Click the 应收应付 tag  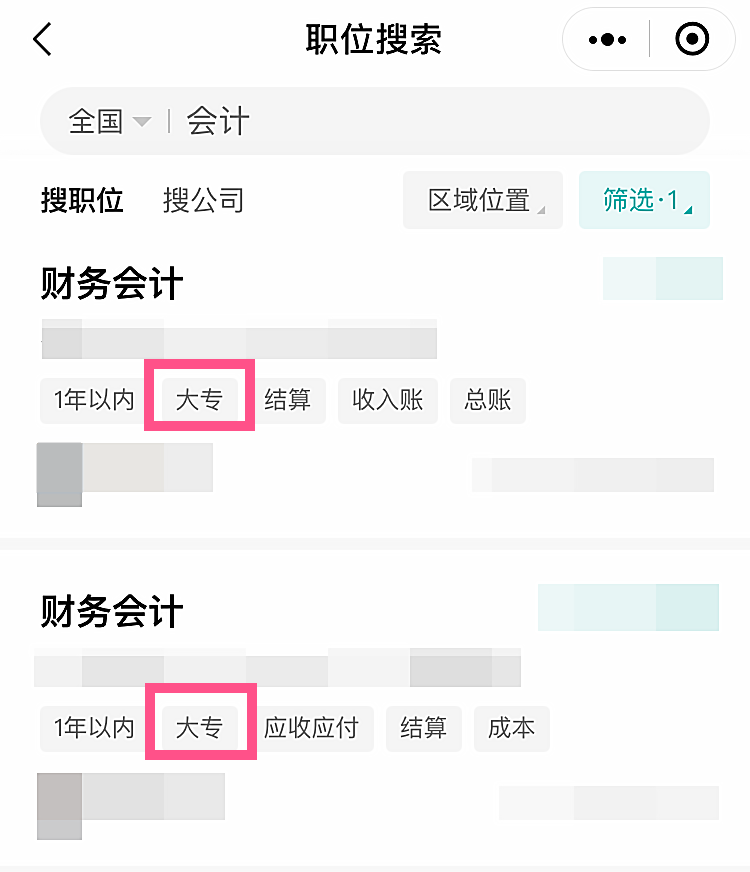[x=312, y=729]
